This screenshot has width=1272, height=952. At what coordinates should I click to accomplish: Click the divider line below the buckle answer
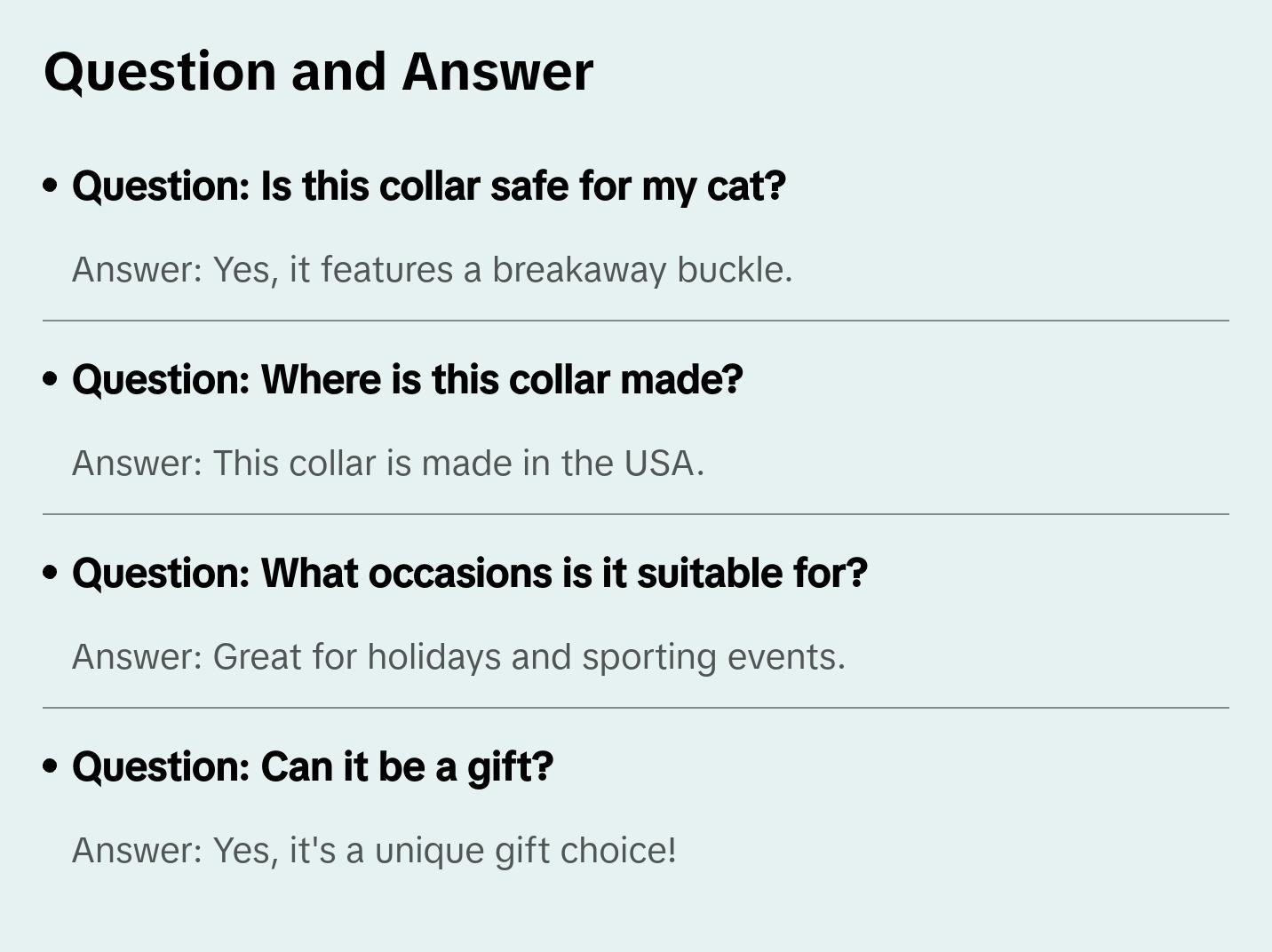point(636,321)
